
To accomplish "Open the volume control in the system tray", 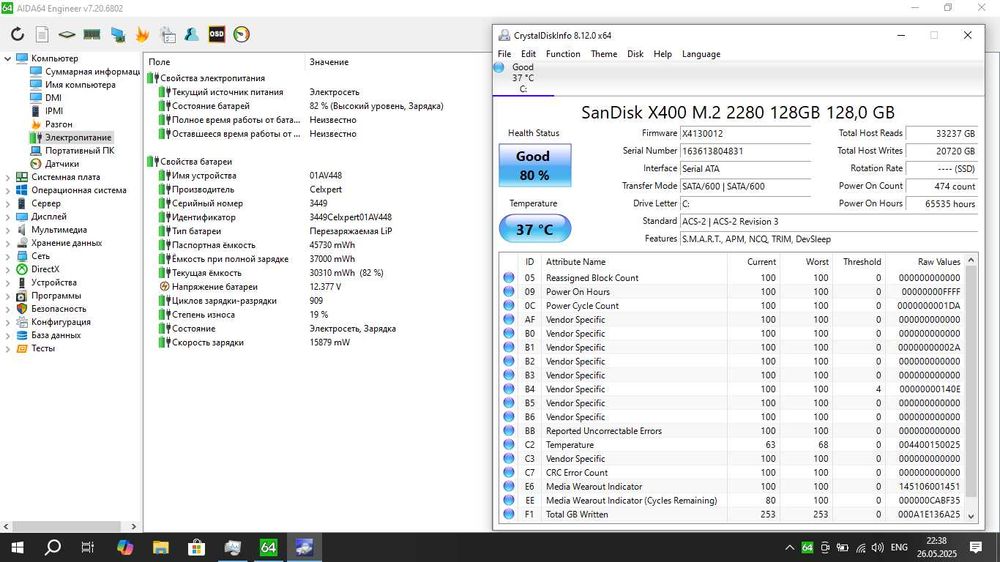I will click(x=878, y=547).
